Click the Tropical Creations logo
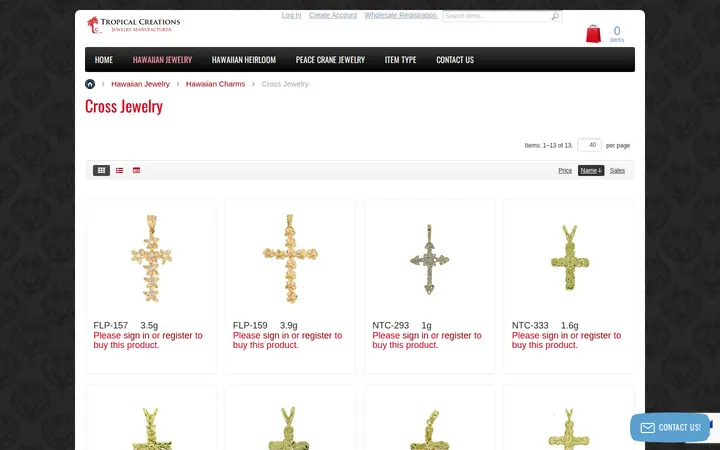The width and height of the screenshot is (720, 450). pos(134,25)
